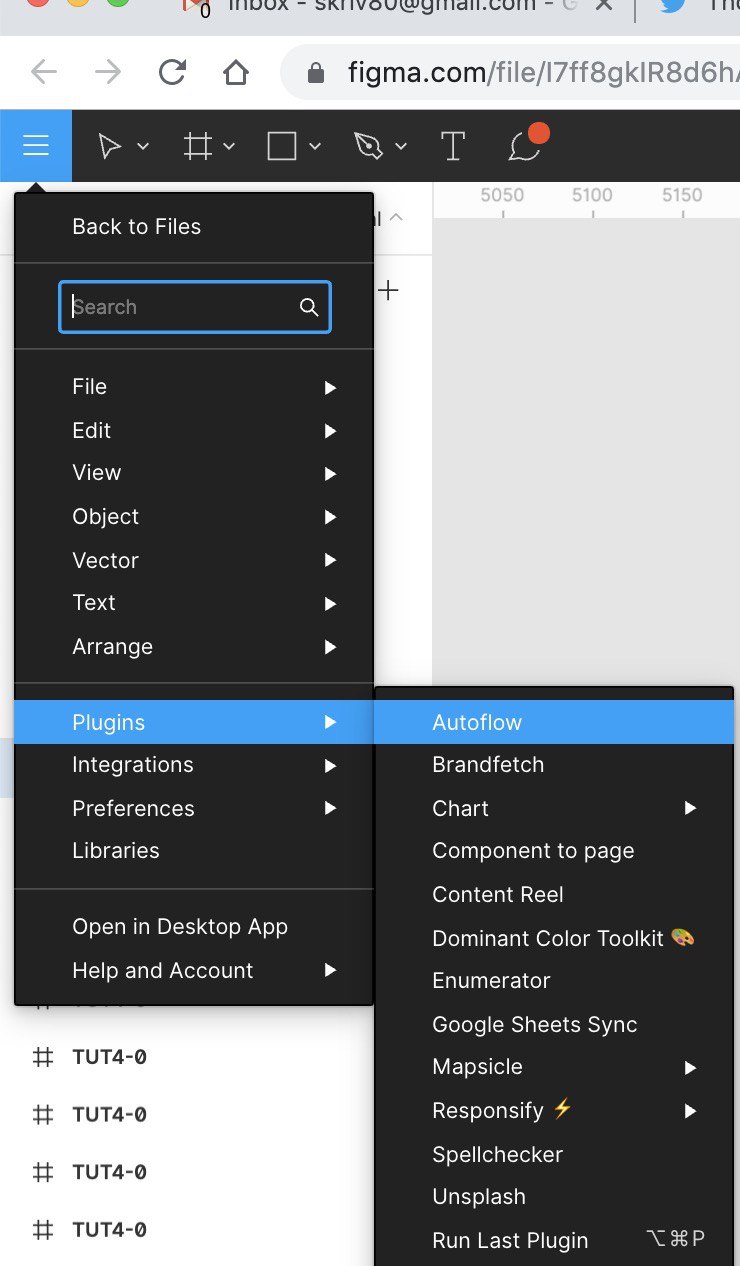Open the Frame tool options chevron

pyautogui.click(x=229, y=147)
